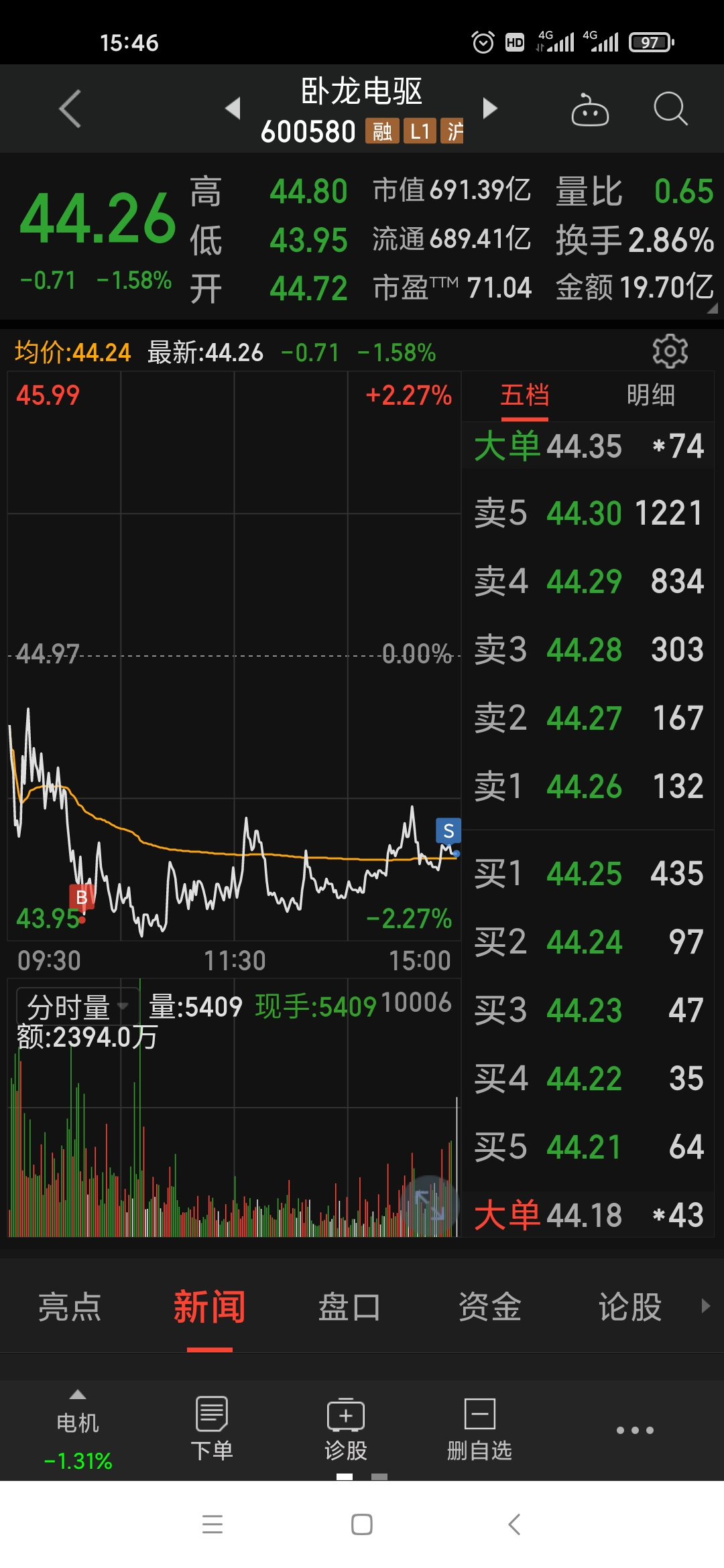The width and height of the screenshot is (724, 1568).
Task: Tap the Android back chevron button
Action: [514, 1524]
